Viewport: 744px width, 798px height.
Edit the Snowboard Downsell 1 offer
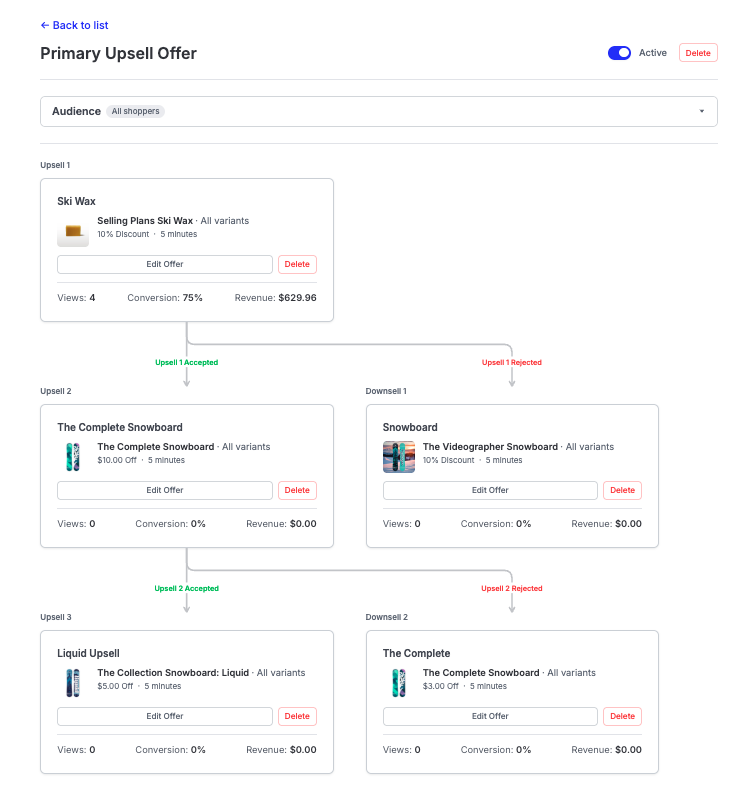point(490,490)
